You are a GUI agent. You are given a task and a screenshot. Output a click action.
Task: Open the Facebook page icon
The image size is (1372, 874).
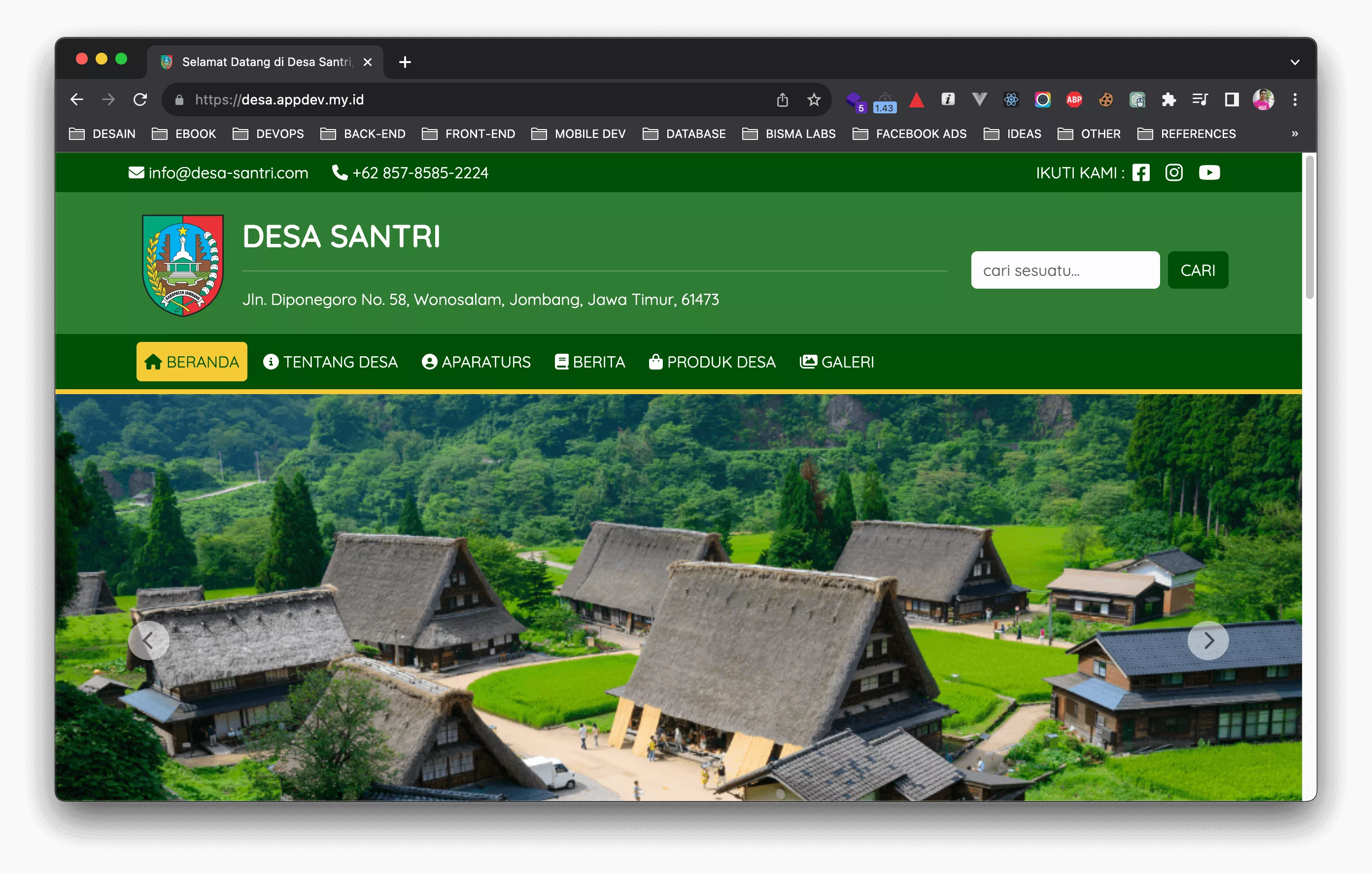point(1141,172)
